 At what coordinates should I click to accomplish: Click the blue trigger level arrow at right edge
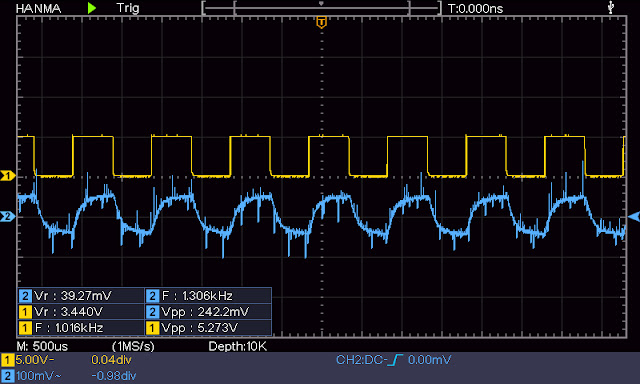pos(633,217)
